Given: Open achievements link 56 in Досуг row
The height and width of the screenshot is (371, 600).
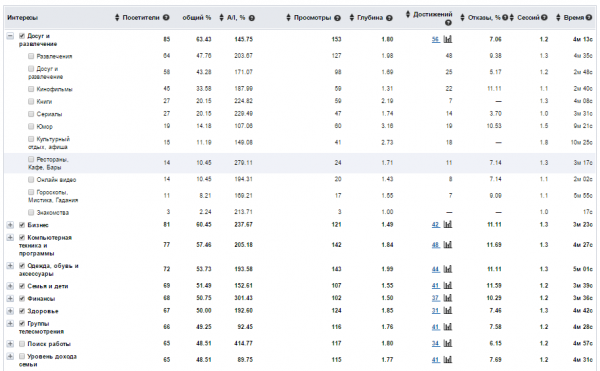Looking at the screenshot, I should 435,39.
